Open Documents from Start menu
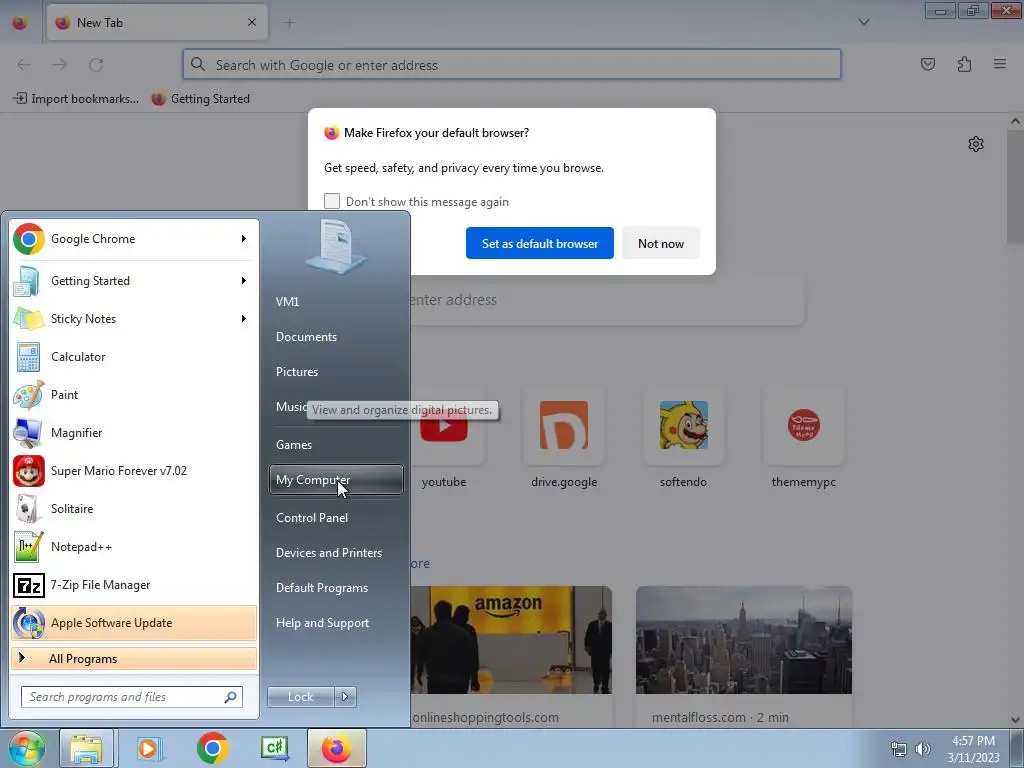 336,337
